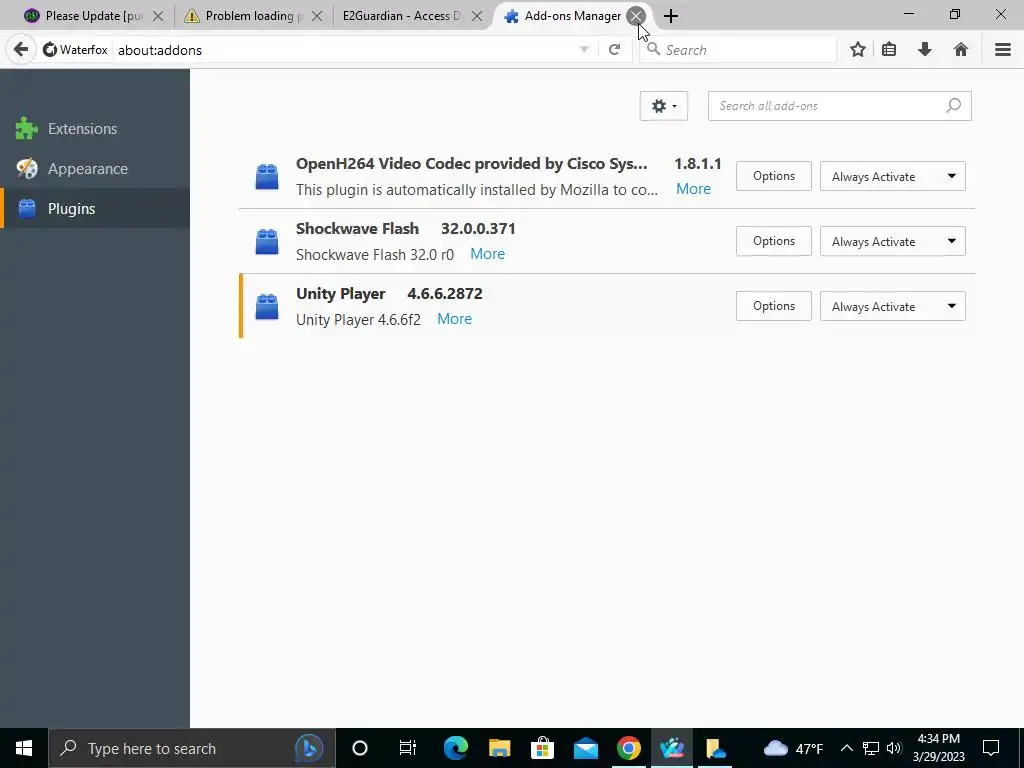
Task: Close the Please Update tab
Action: (158, 16)
